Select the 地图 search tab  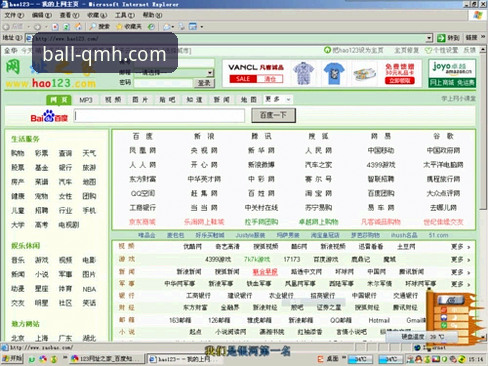click(x=249, y=100)
